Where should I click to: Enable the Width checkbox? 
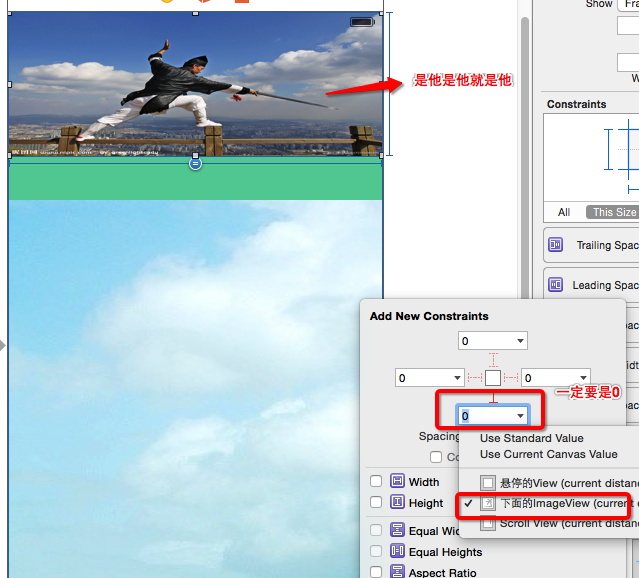[x=376, y=481]
